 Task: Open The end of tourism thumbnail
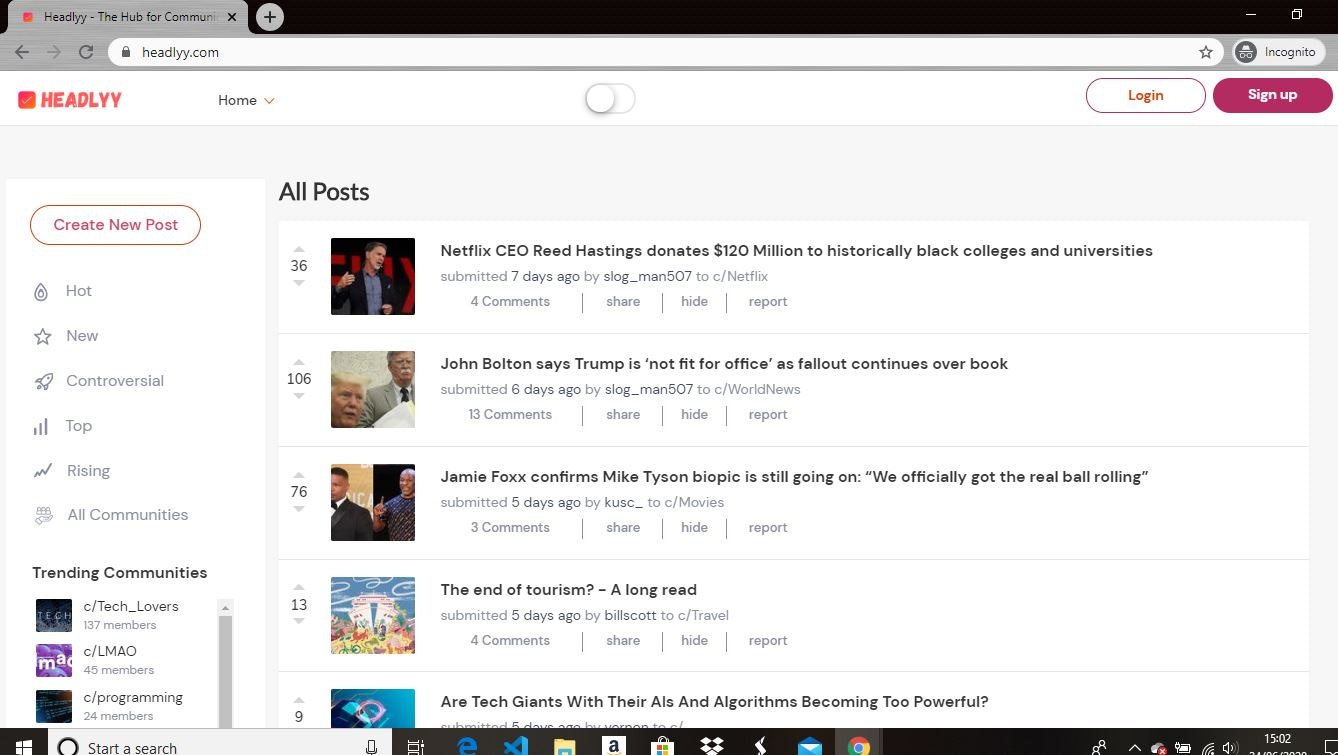(x=373, y=615)
